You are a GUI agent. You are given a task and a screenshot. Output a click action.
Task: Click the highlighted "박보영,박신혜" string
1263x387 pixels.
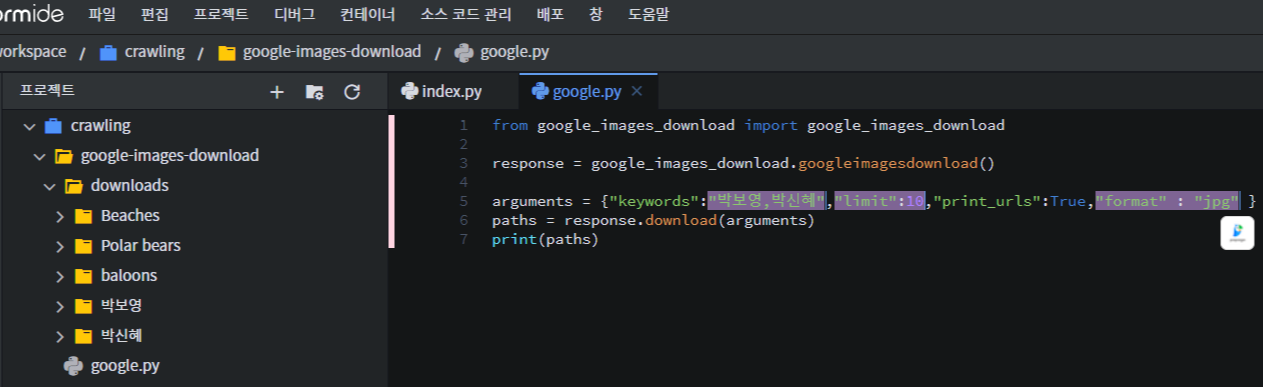coord(767,201)
